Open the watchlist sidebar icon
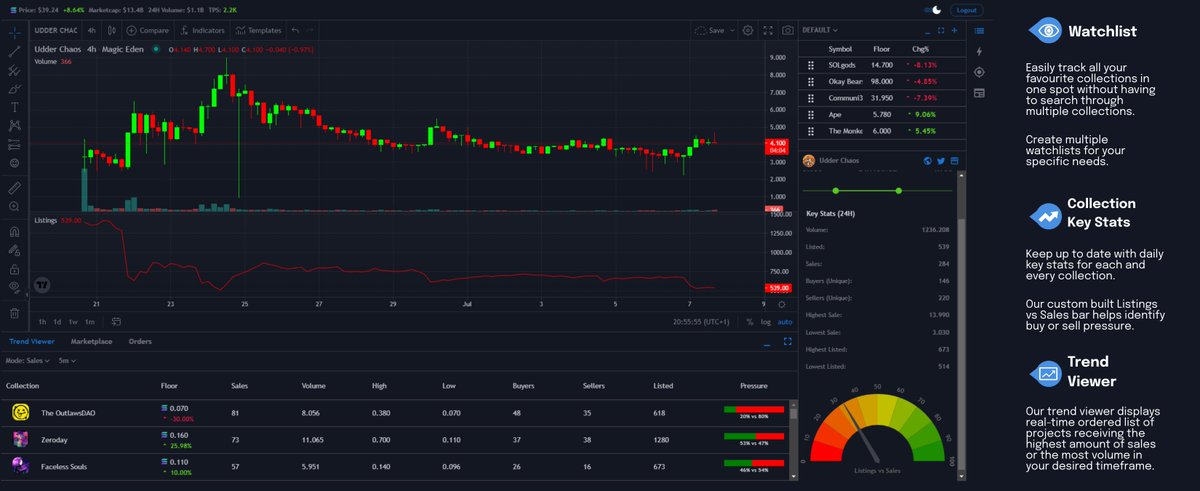1200x491 pixels. 978,30
